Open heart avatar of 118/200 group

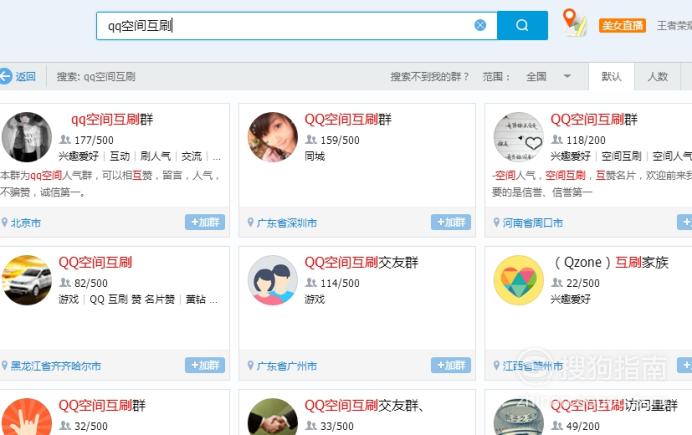click(x=519, y=137)
